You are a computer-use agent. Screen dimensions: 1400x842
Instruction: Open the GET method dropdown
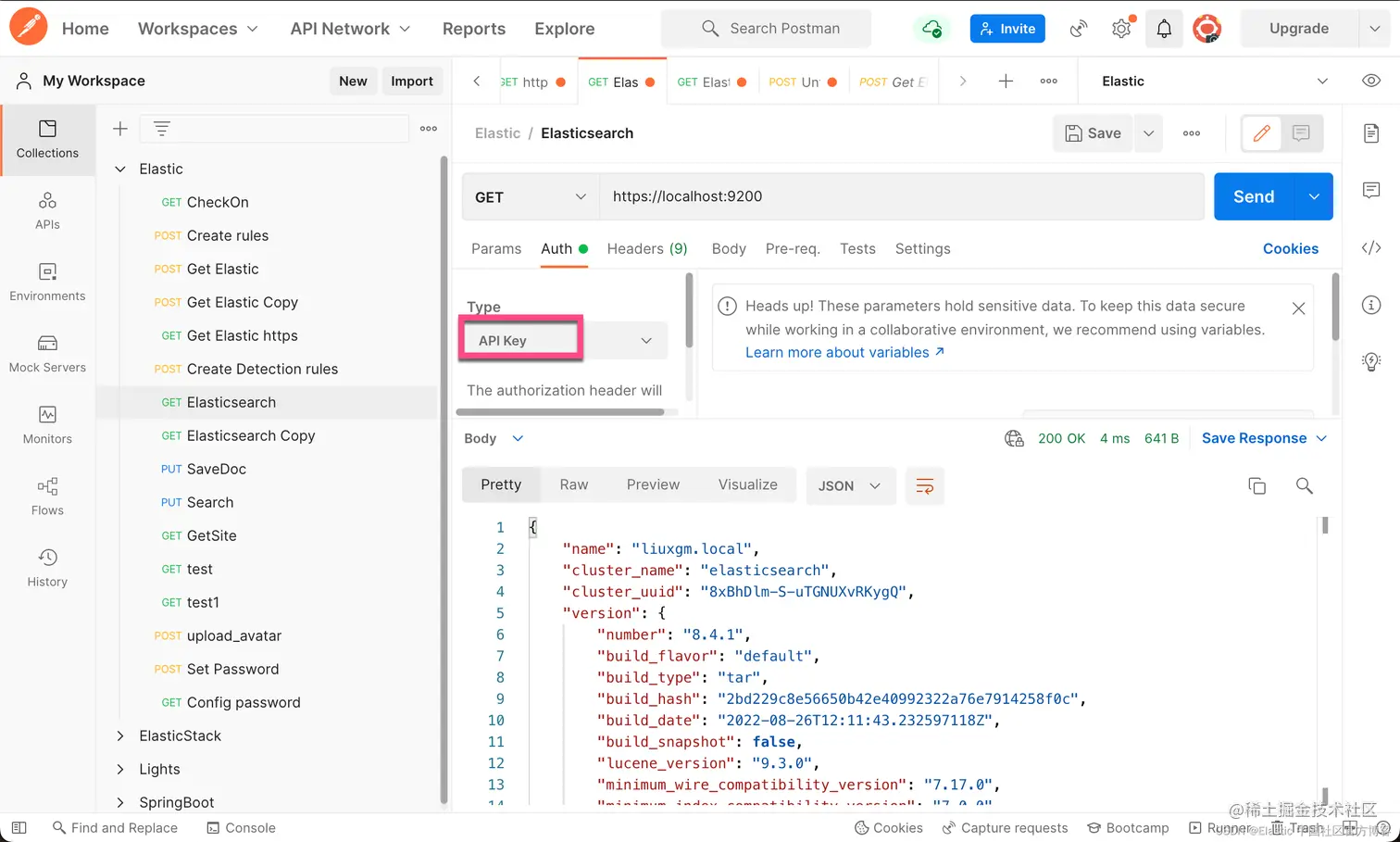coord(531,196)
